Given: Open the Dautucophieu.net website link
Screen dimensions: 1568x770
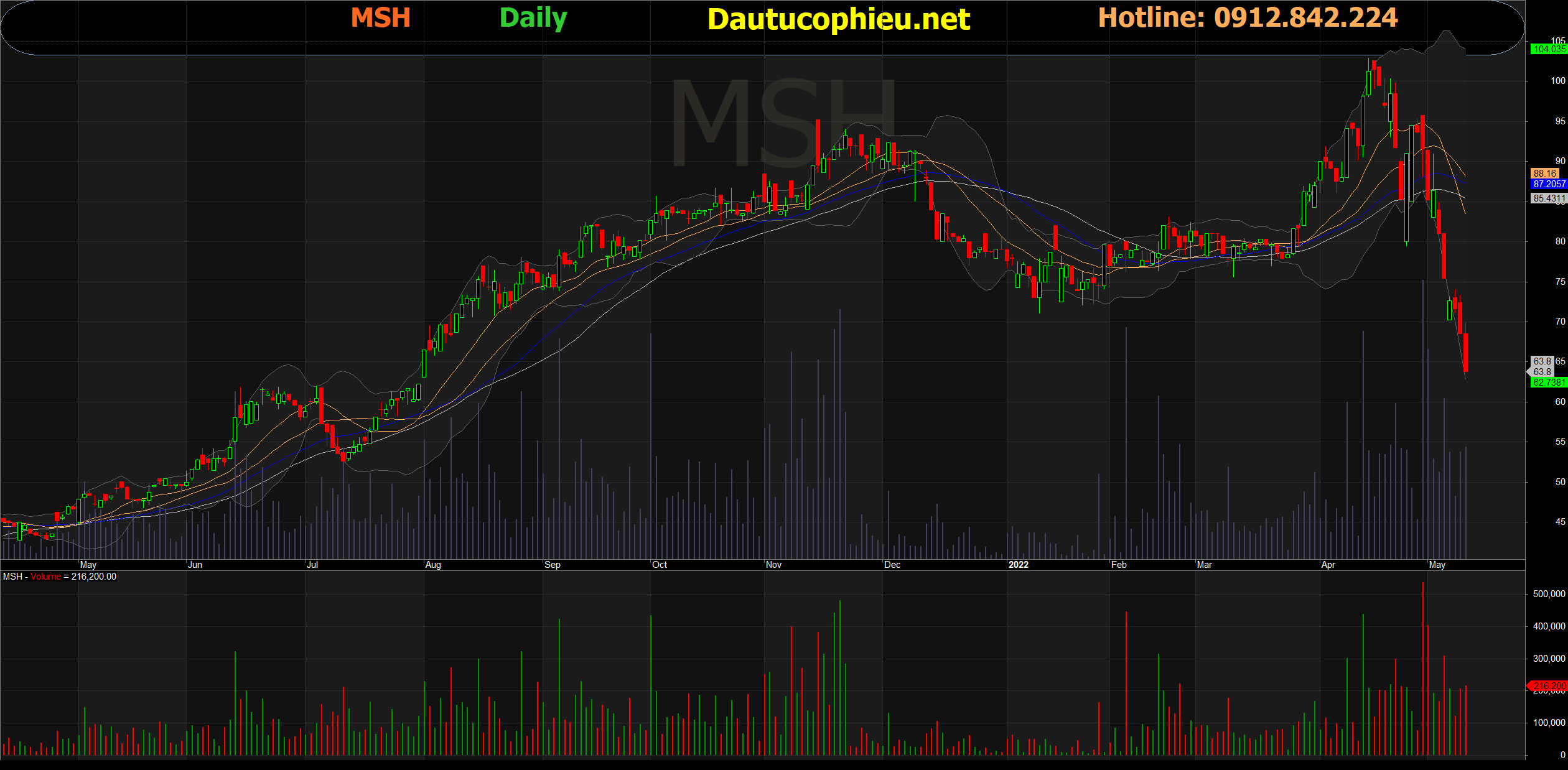Looking at the screenshot, I should pos(838,19).
